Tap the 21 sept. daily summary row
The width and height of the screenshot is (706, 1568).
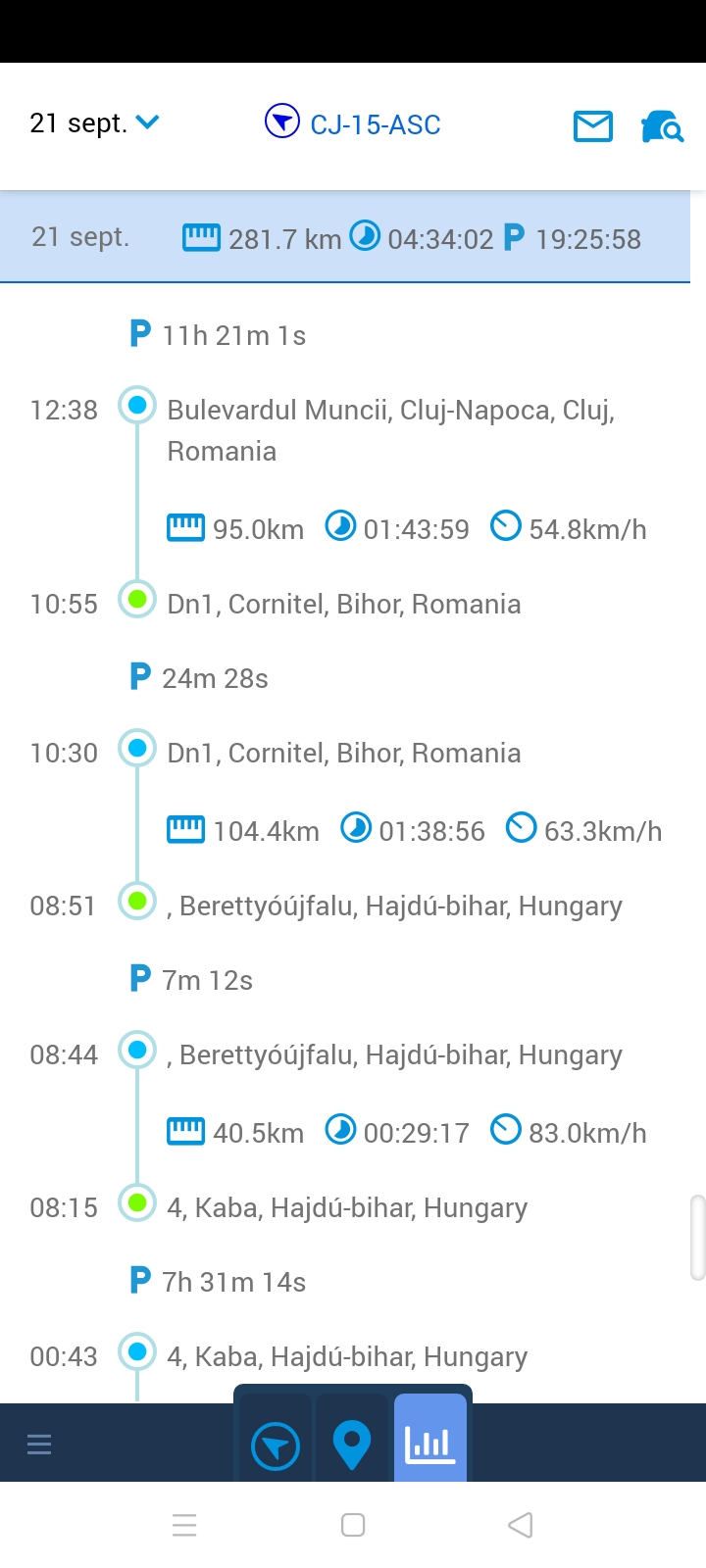pyautogui.click(x=345, y=237)
